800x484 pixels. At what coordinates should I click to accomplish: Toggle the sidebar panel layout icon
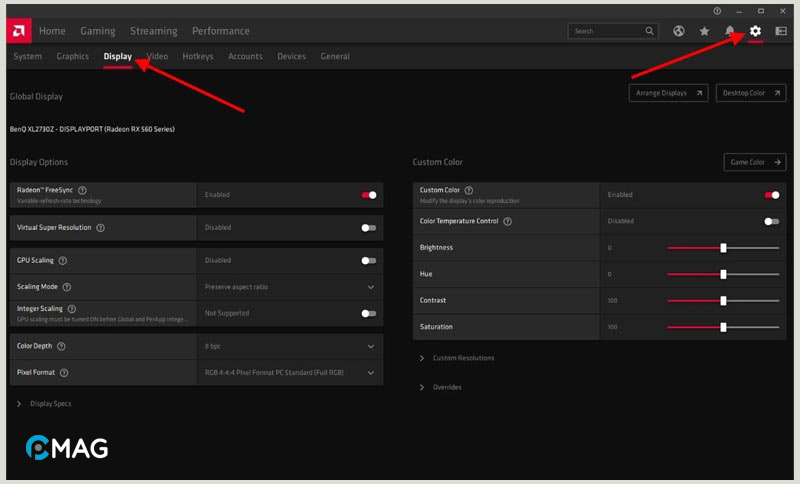780,31
